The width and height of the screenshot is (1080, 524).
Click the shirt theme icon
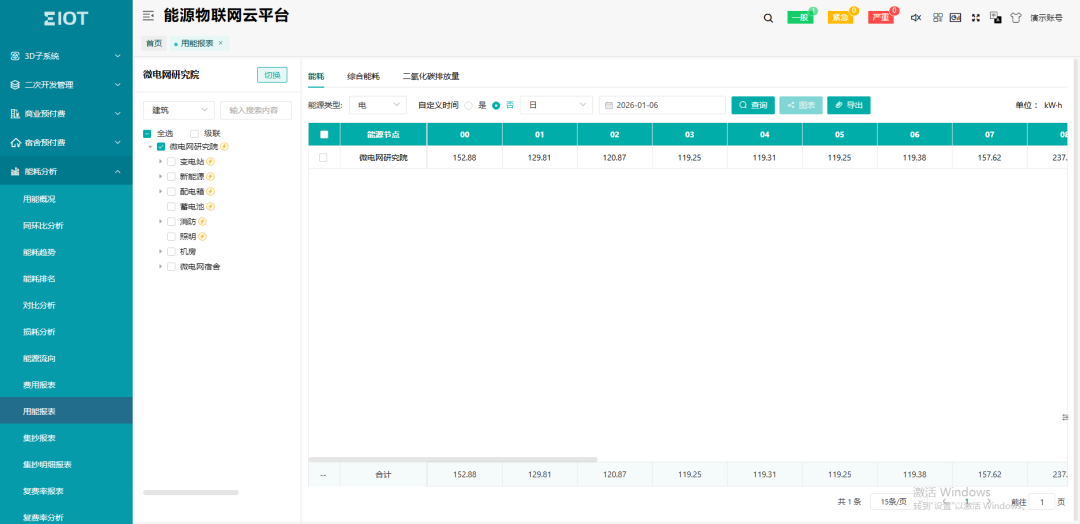point(1015,18)
